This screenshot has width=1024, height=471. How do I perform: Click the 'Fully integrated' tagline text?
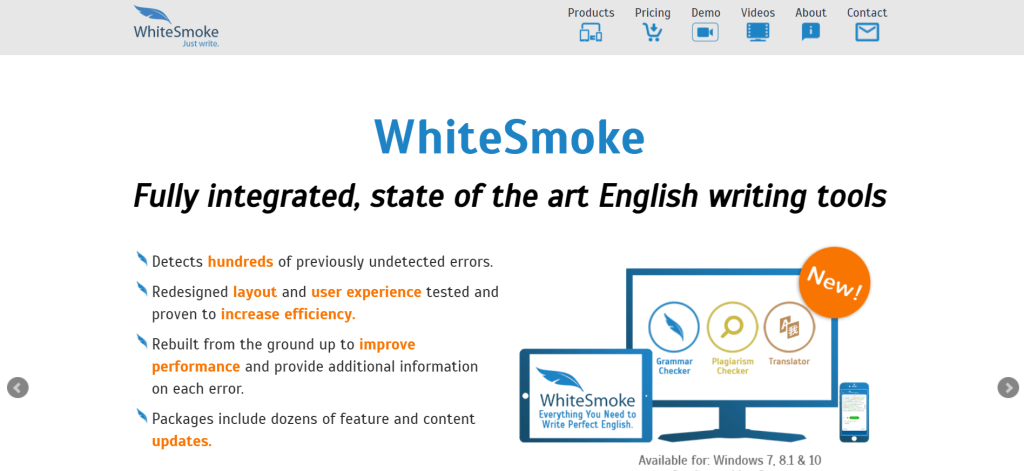509,195
